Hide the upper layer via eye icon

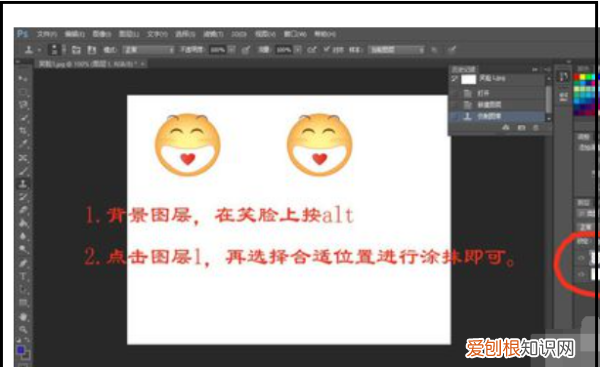[581, 258]
